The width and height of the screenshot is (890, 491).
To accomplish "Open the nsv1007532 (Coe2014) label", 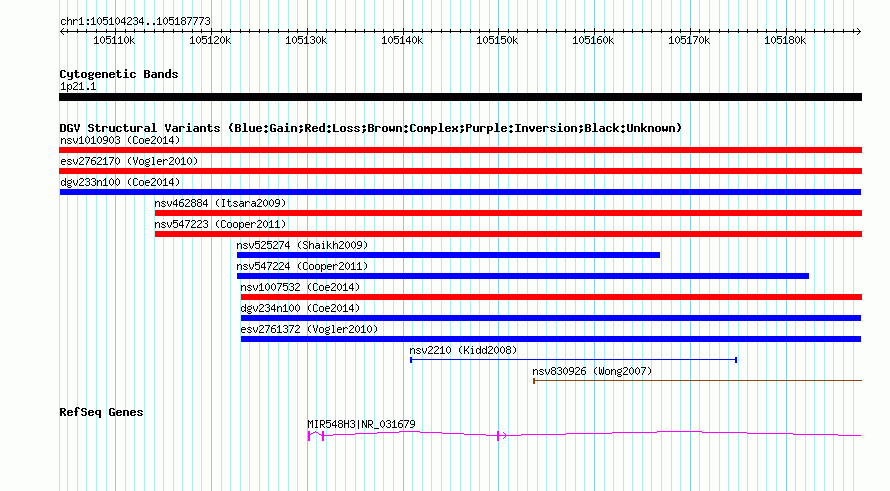I will [x=300, y=287].
